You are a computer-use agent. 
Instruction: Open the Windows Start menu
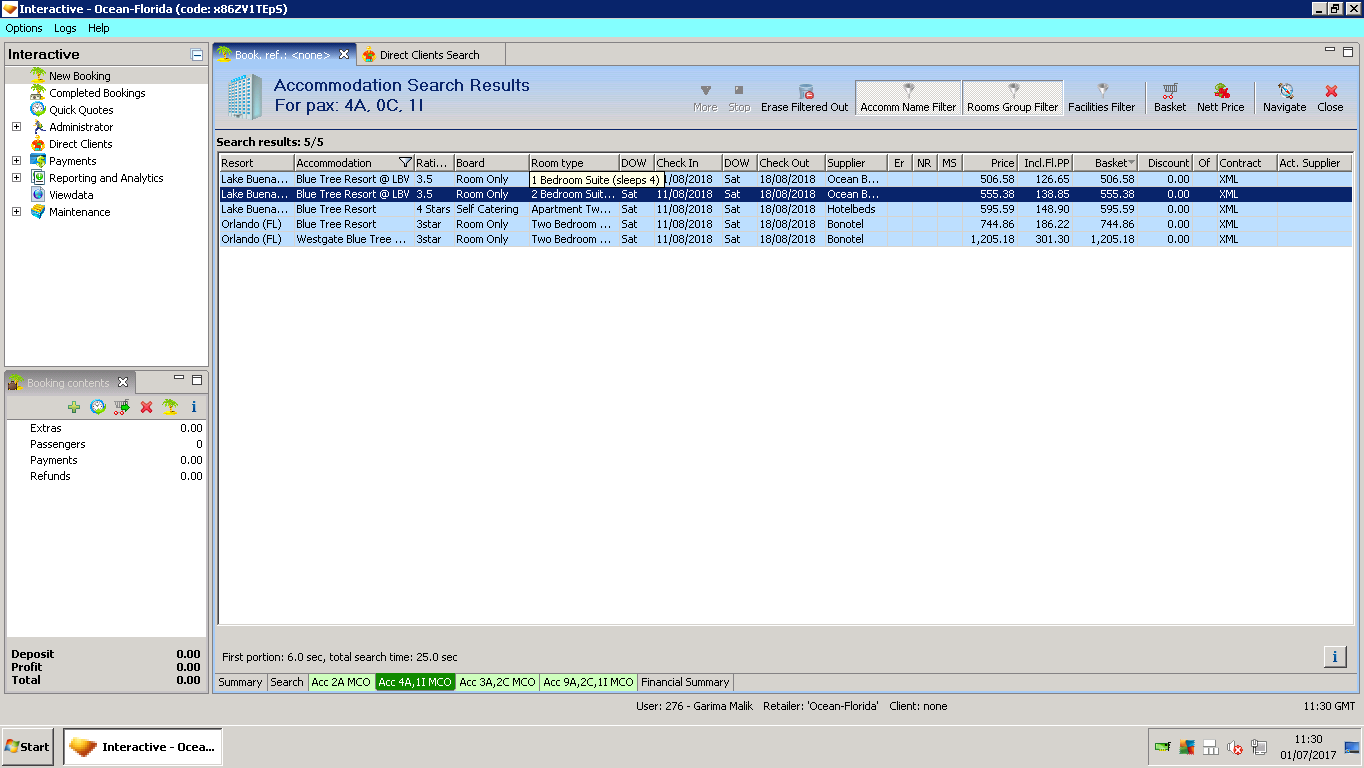tap(28, 746)
